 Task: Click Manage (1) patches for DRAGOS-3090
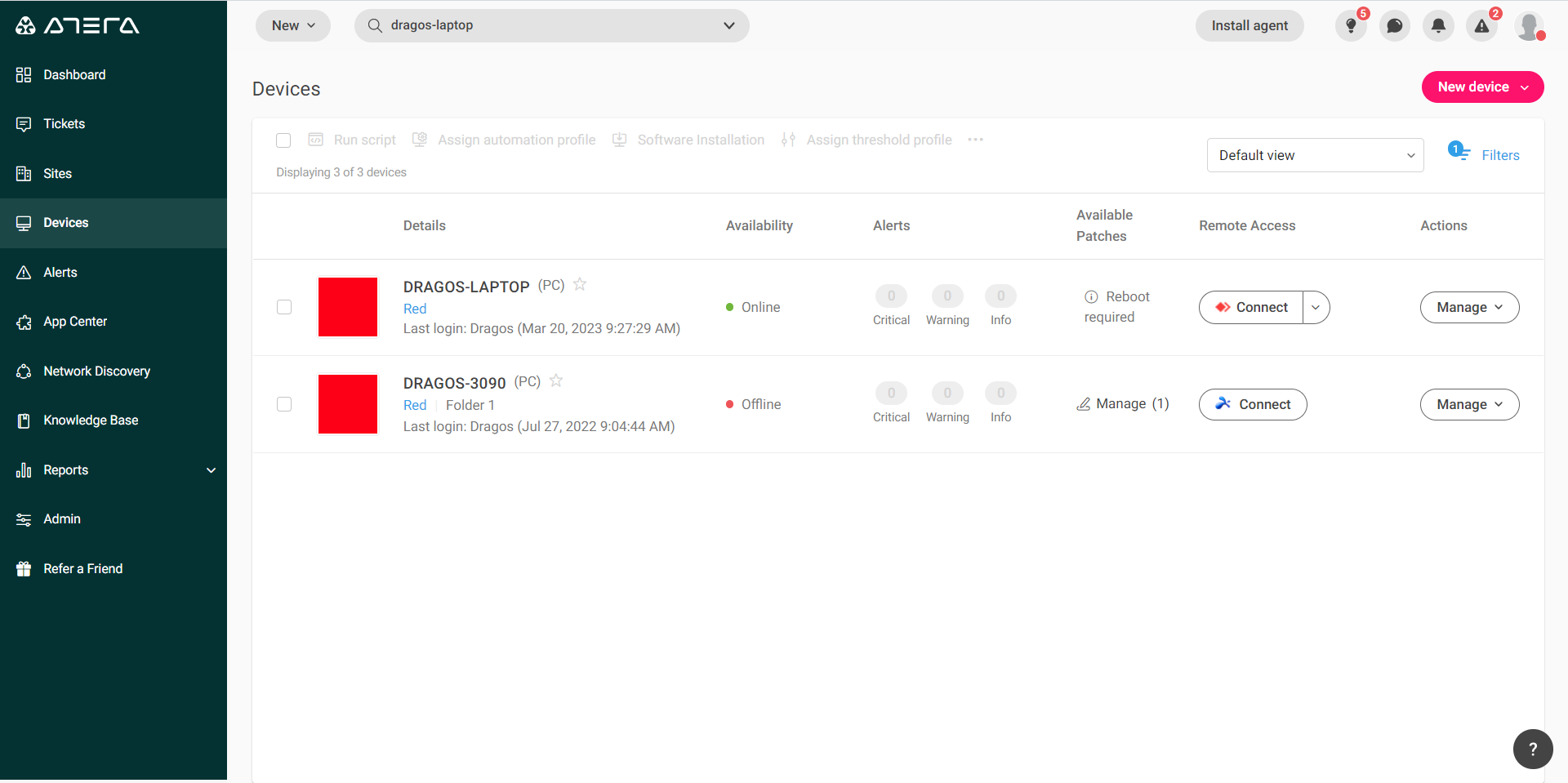(x=1123, y=403)
